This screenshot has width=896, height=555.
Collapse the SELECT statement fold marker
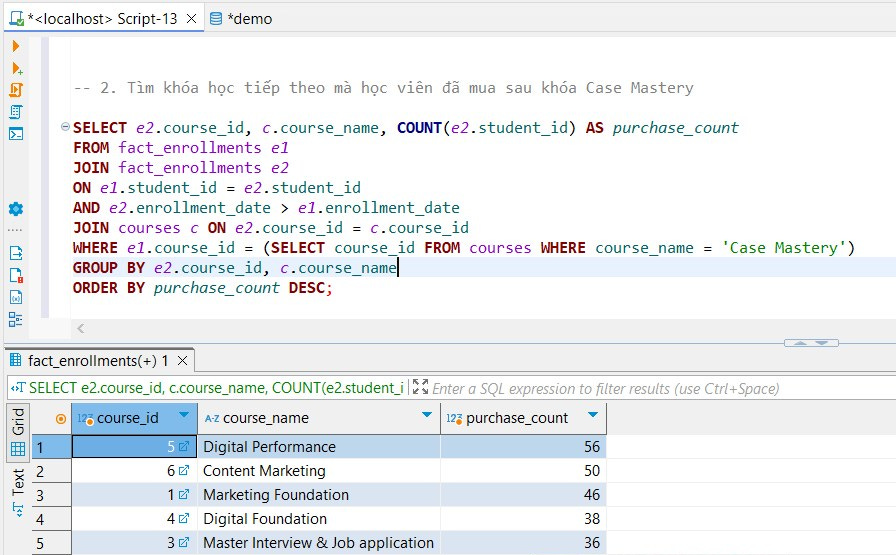[66, 128]
